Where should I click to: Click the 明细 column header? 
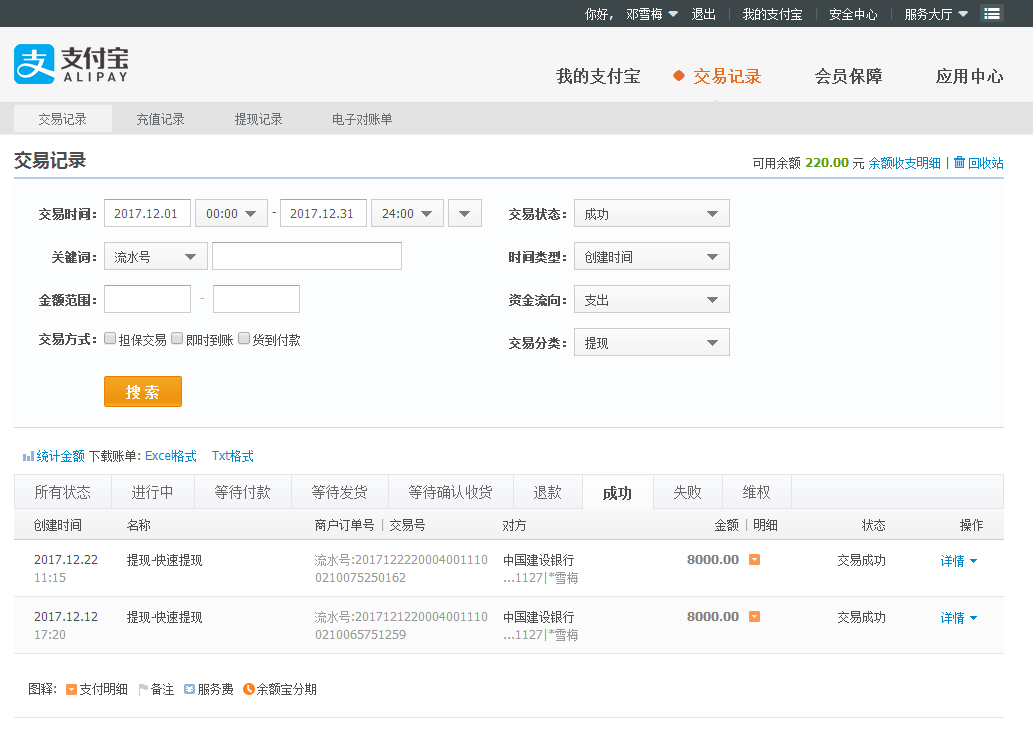tap(766, 525)
